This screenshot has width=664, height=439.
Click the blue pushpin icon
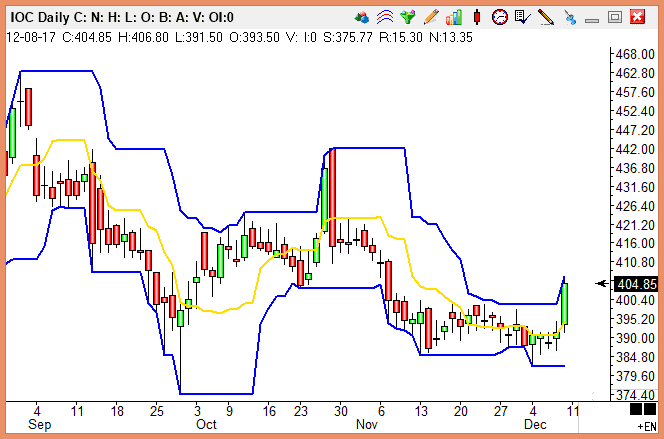click(x=570, y=16)
